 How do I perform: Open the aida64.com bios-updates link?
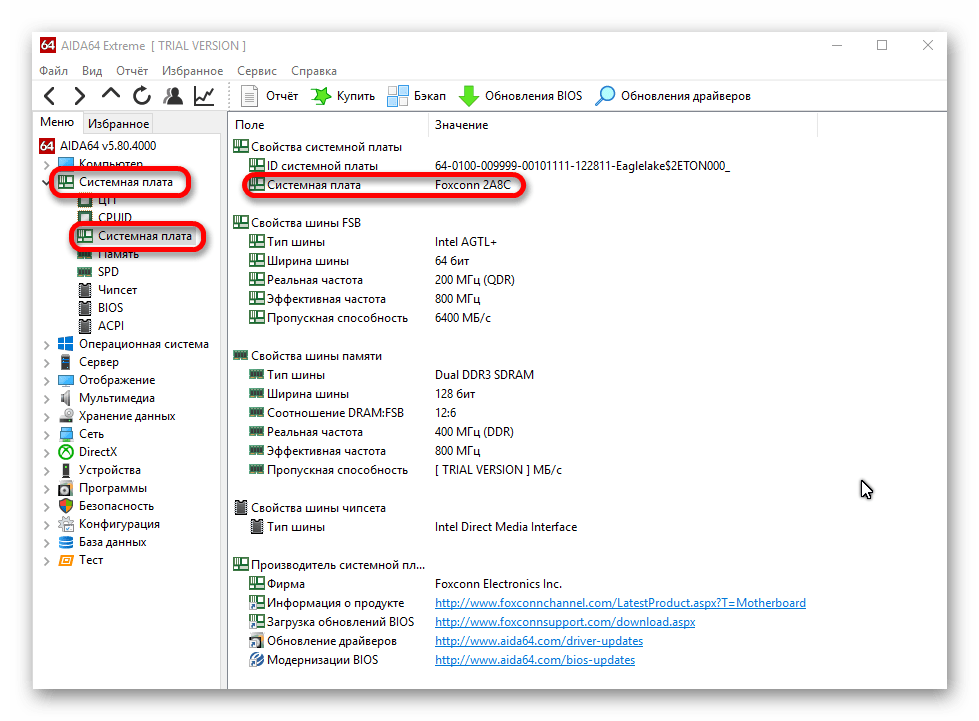[x=534, y=660]
